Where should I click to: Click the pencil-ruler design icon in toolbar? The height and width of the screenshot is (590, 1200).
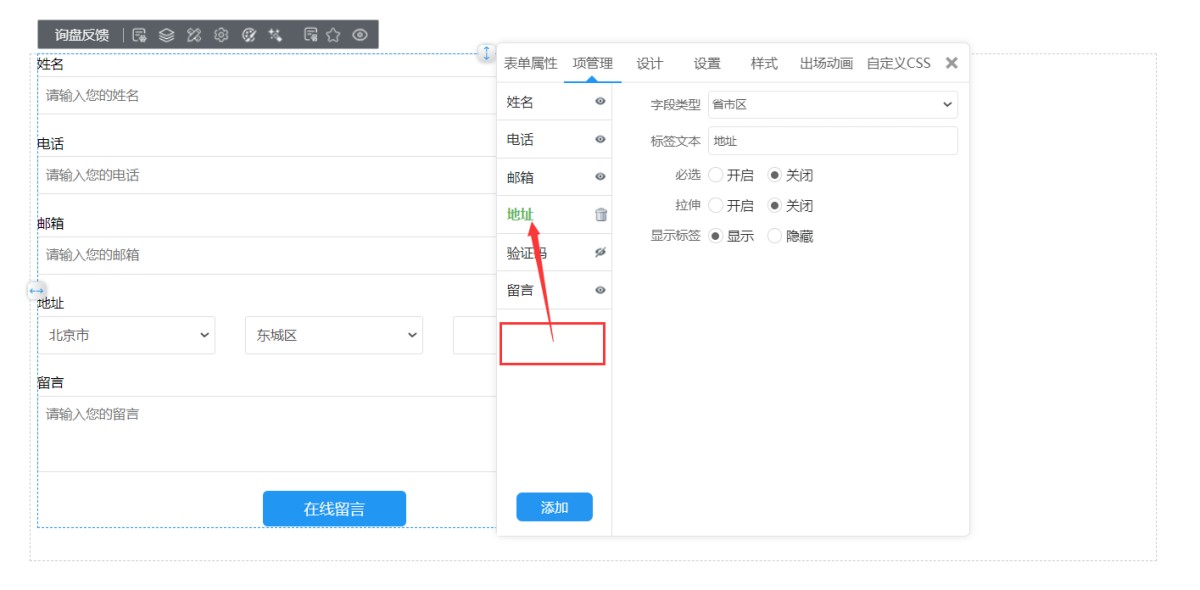pyautogui.click(x=194, y=35)
